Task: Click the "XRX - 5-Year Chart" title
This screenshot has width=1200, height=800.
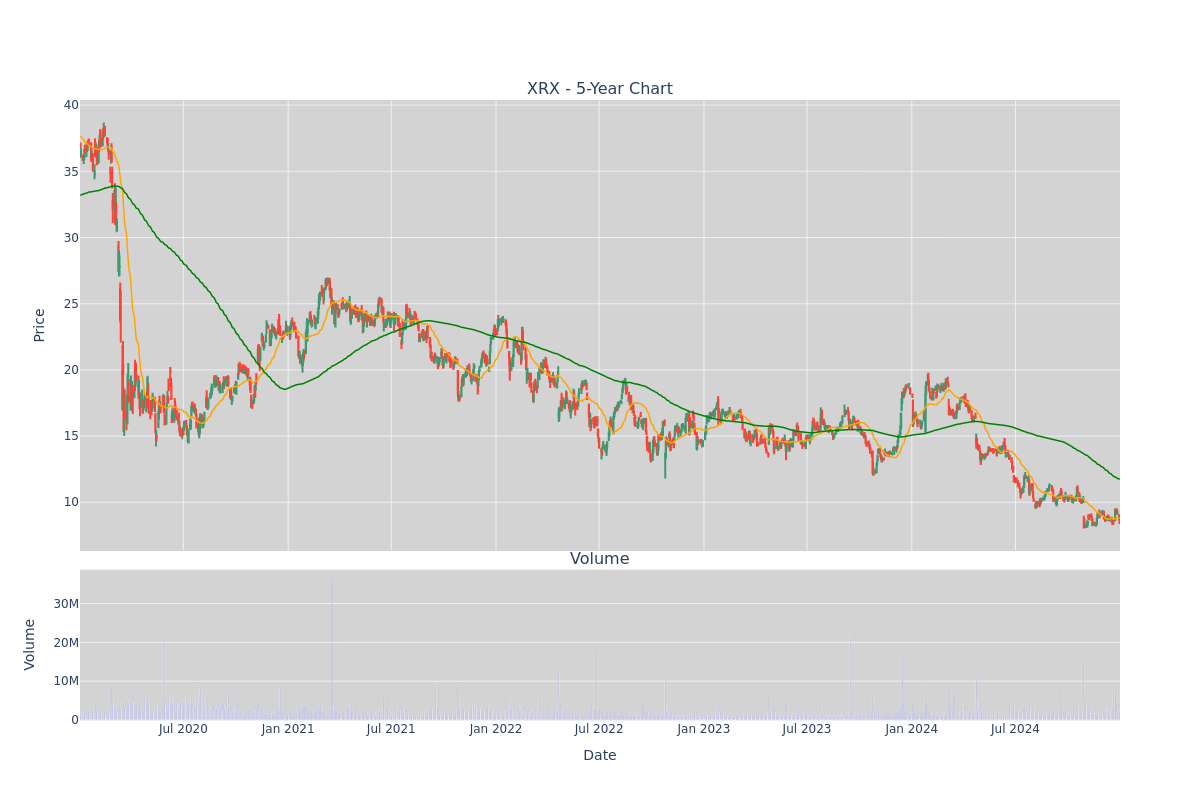Action: pyautogui.click(x=600, y=89)
